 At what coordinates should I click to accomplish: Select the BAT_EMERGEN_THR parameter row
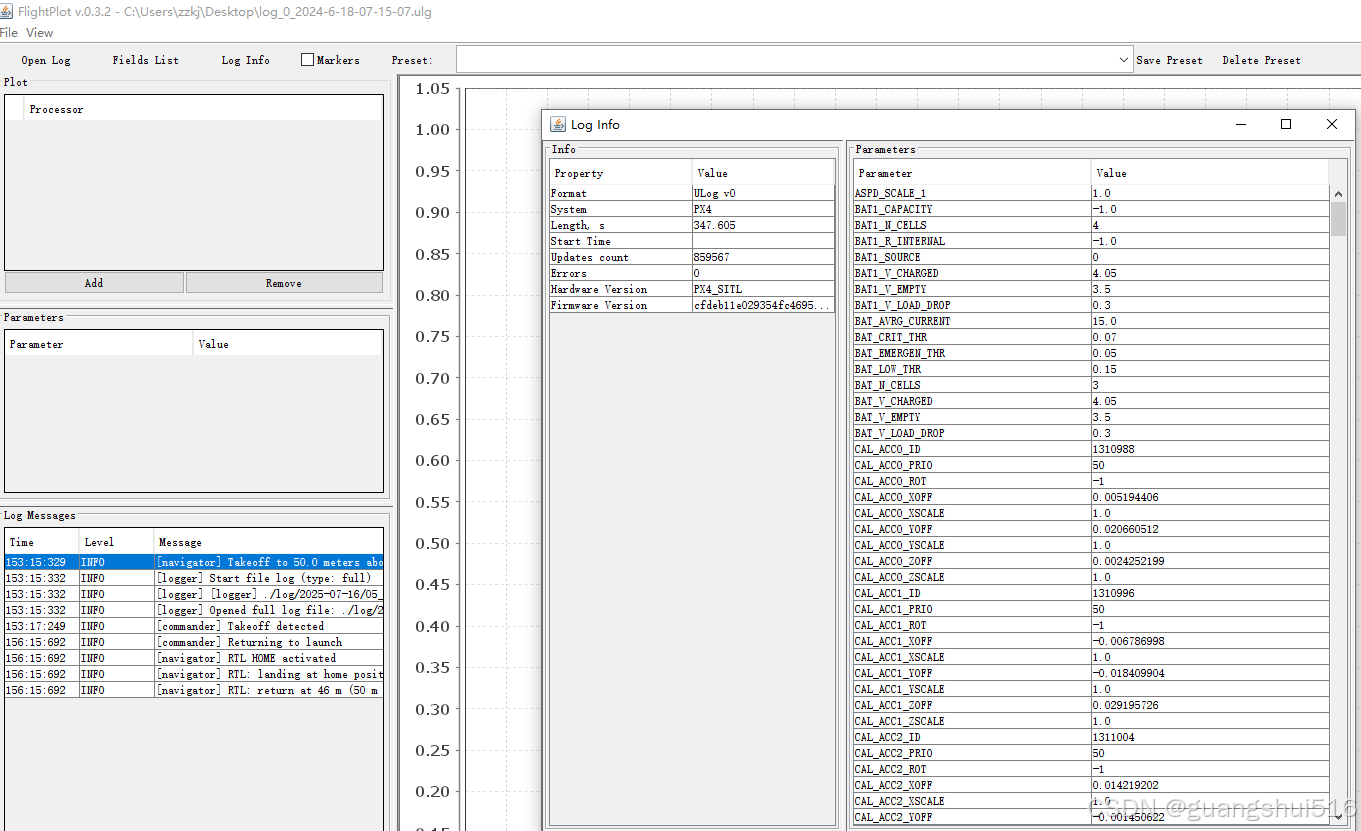(1091, 353)
